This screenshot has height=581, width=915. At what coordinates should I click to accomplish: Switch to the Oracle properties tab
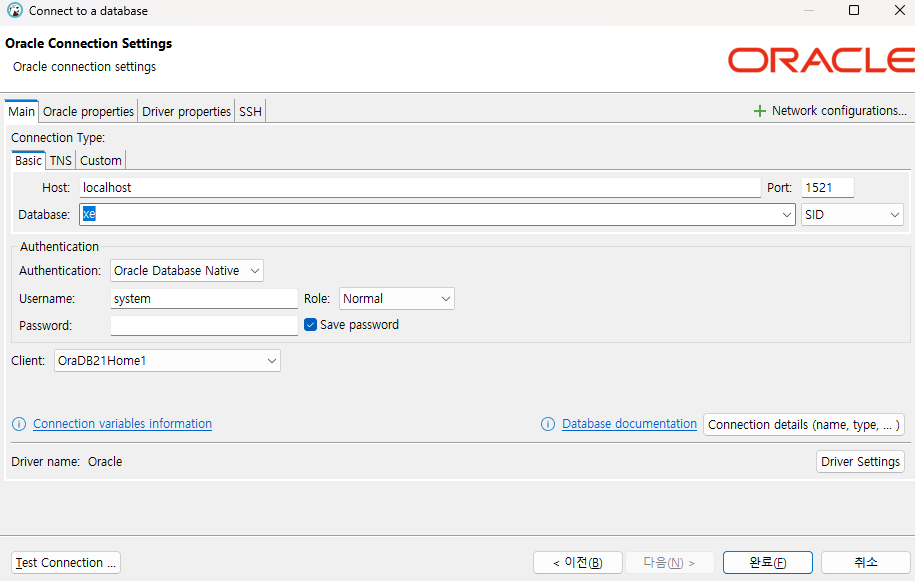(x=88, y=111)
